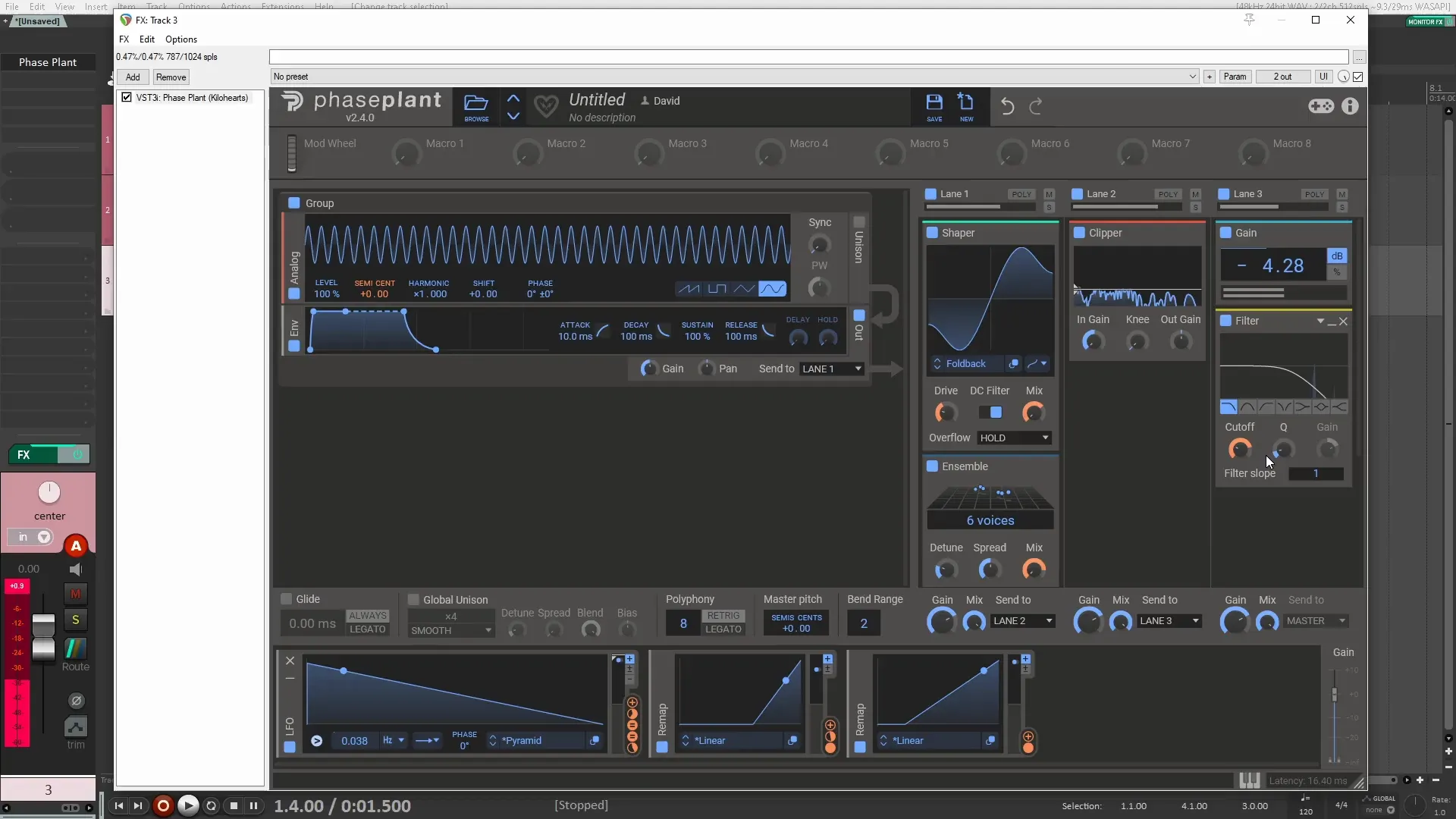Open Reaper Insert menu

tap(96, 6)
